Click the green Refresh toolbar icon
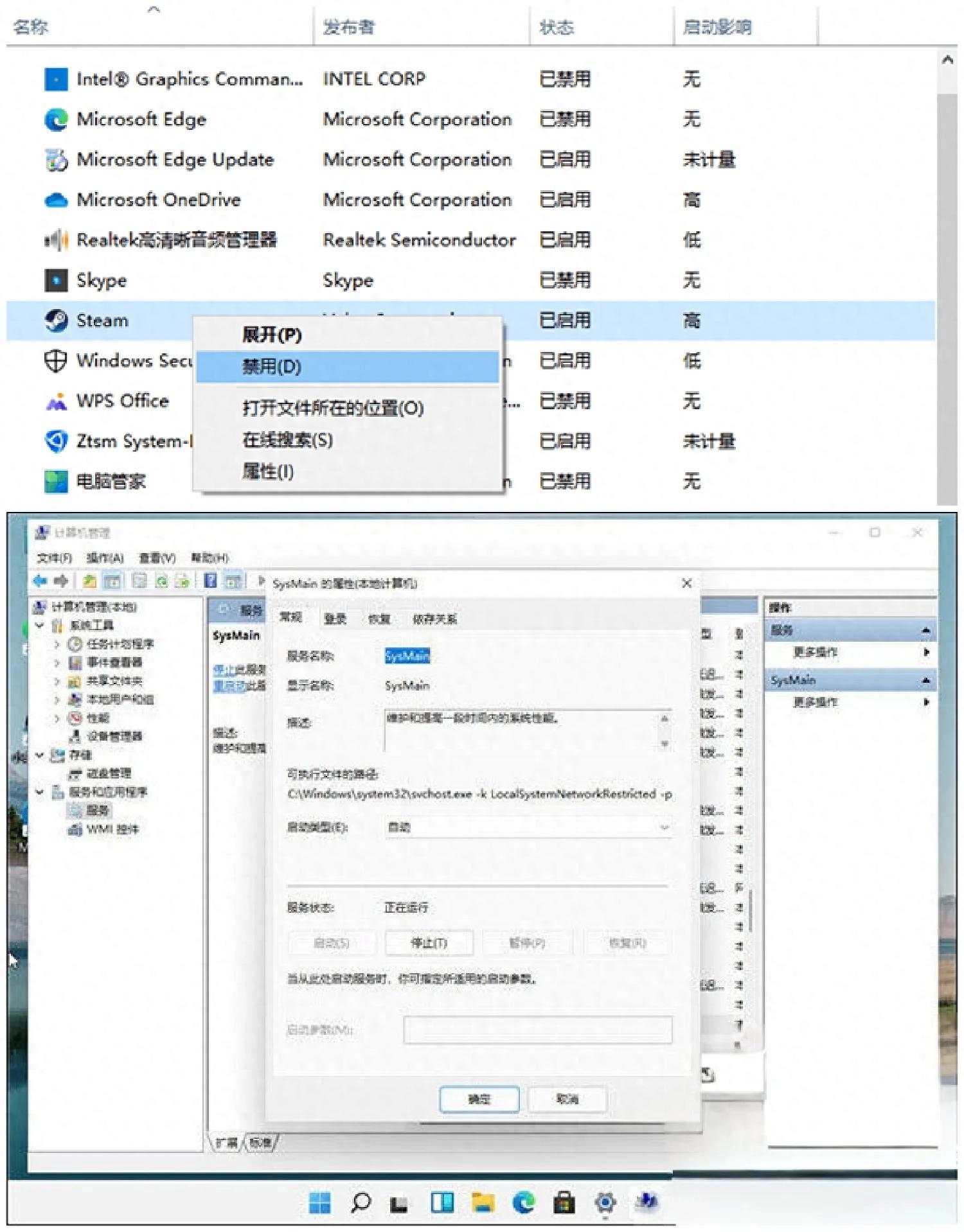The height and width of the screenshot is (1232, 964). tap(161, 581)
